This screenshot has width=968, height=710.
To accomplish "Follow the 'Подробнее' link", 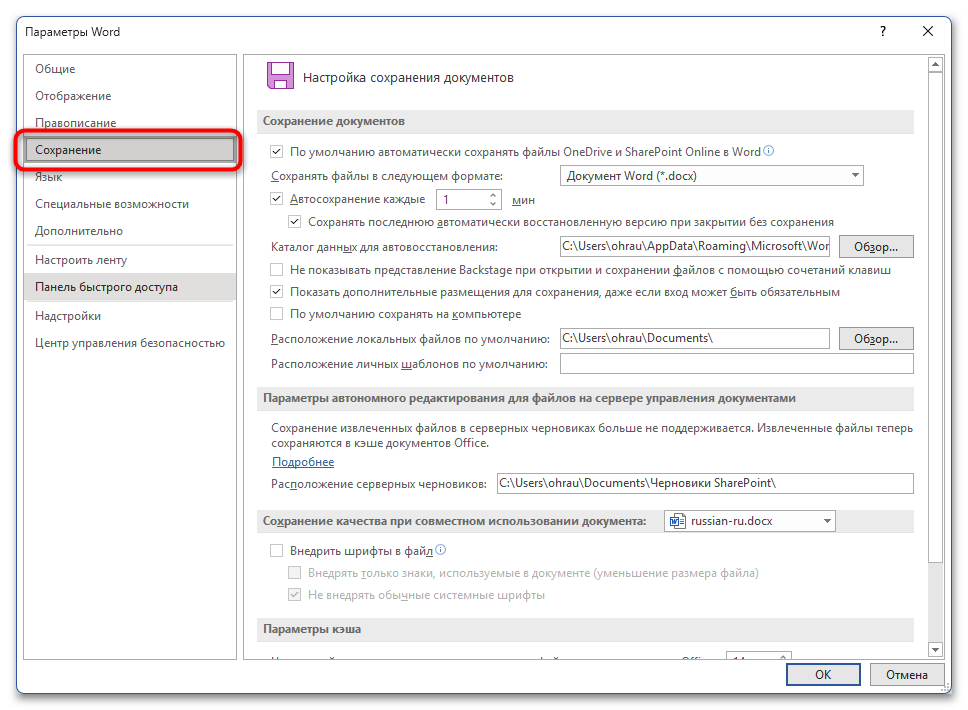I will [x=303, y=462].
